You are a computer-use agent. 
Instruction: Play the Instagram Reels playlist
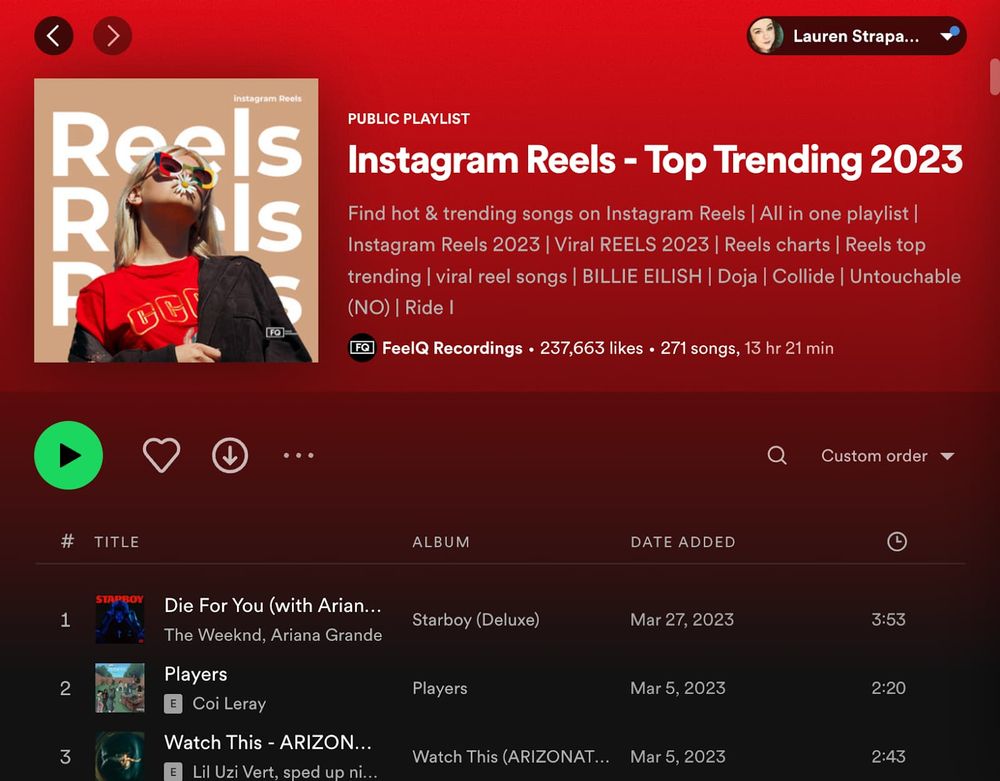coord(69,456)
